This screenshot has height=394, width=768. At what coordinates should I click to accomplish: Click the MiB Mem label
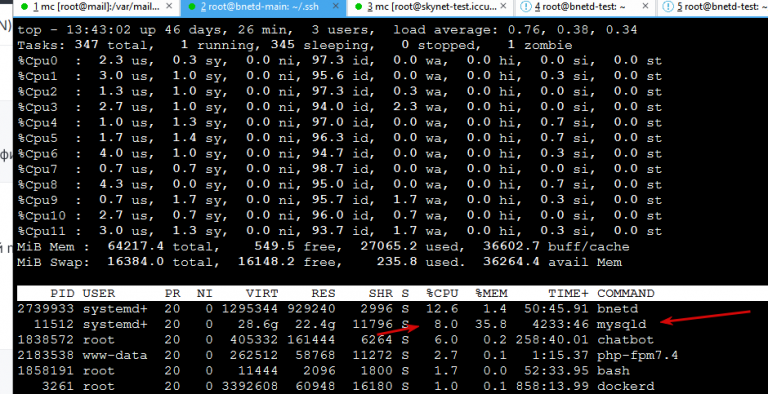pos(46,247)
